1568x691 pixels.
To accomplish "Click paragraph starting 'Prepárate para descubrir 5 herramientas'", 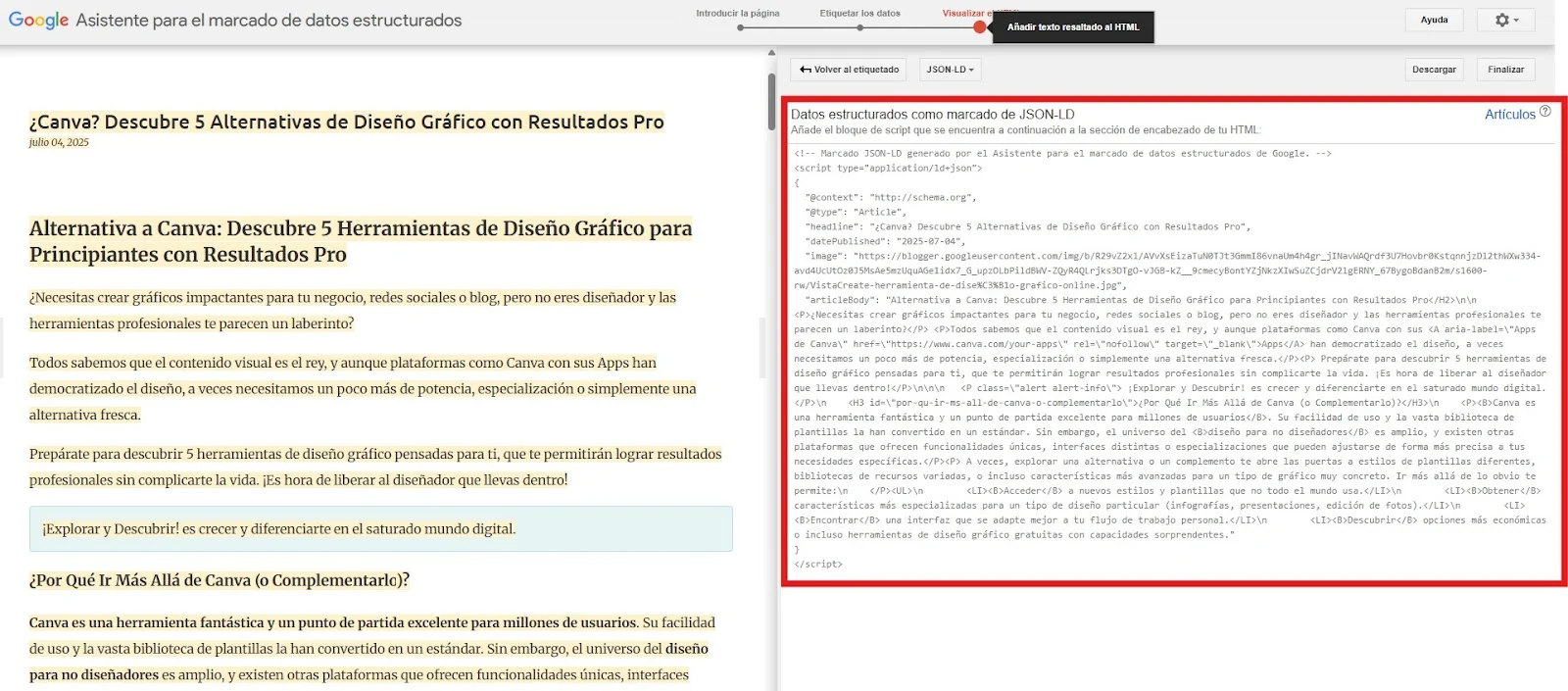I will 375,467.
